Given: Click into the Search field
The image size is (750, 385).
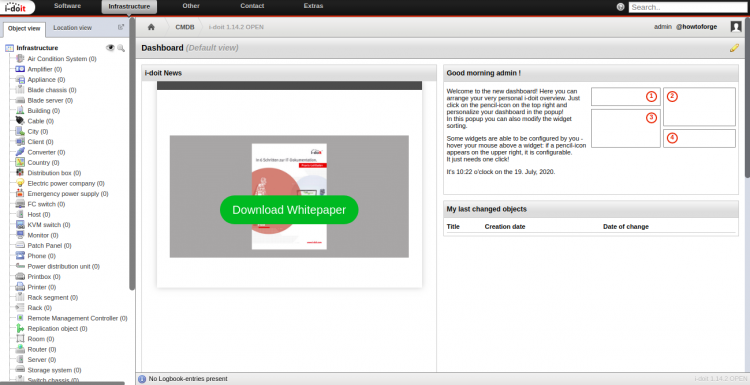Looking at the screenshot, I should [x=688, y=7].
